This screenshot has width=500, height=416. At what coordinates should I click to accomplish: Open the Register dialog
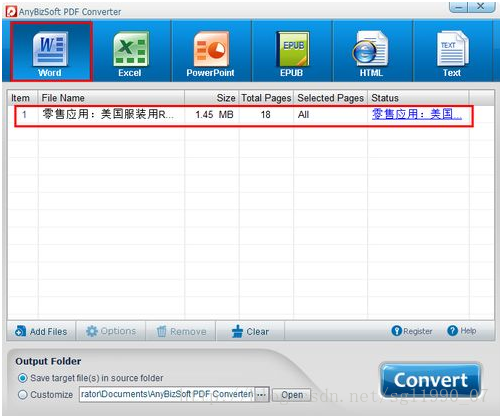[412, 331]
